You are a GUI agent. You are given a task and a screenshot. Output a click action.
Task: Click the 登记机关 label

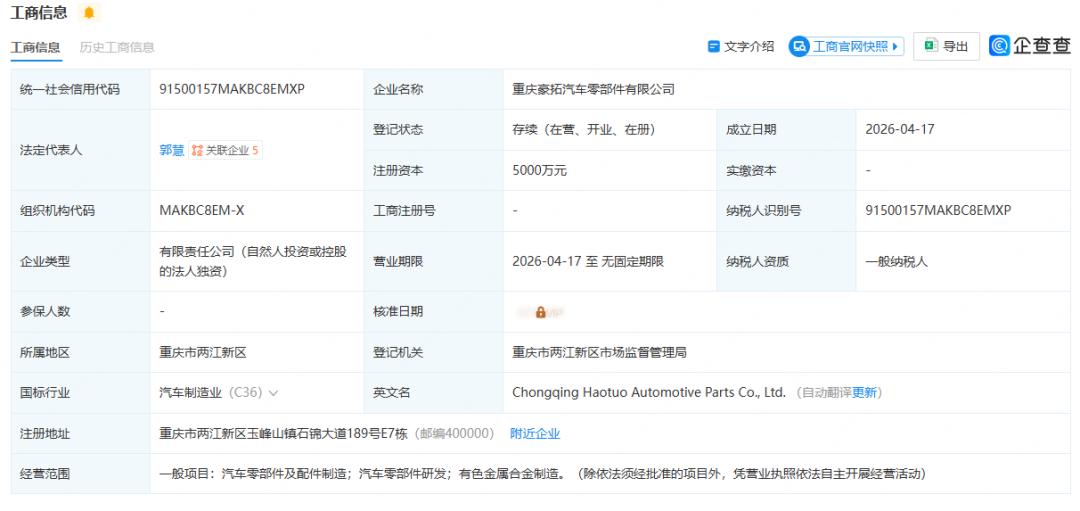398,353
